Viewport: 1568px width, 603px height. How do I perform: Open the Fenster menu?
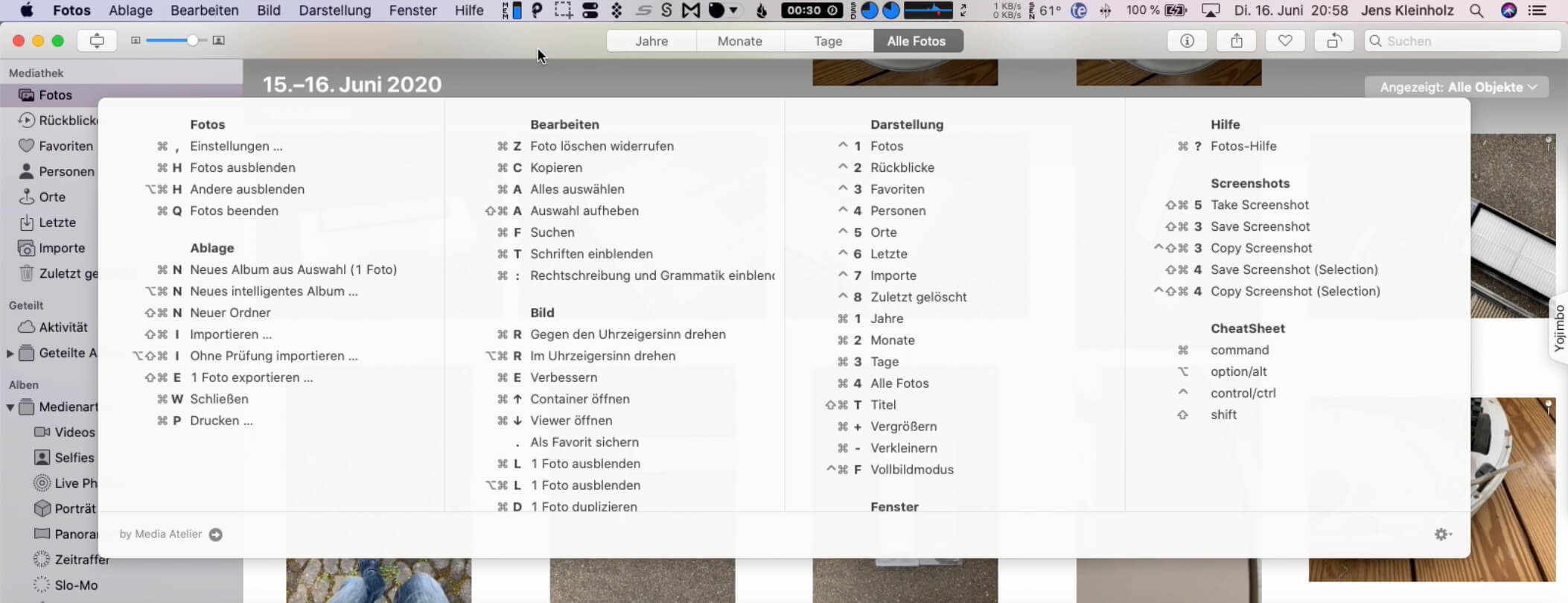(413, 10)
